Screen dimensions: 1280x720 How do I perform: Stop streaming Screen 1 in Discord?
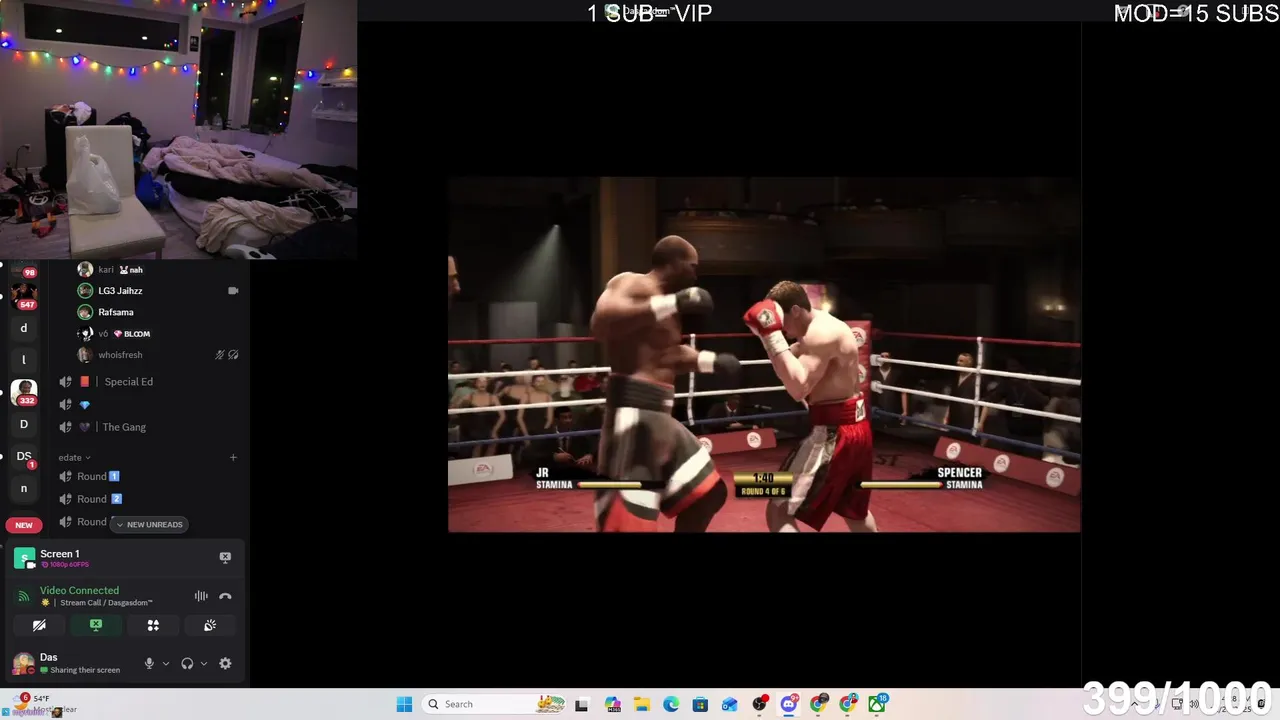point(225,557)
